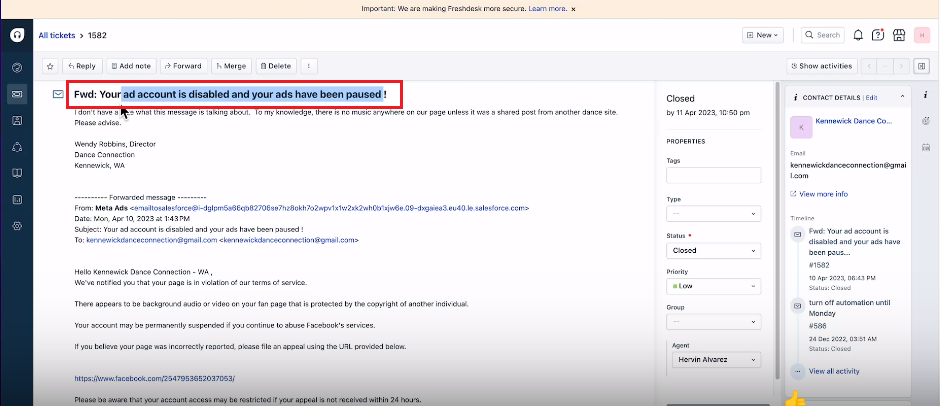Screen dimensions: 940x406
Task: Open the Group dropdown
Action: coord(713,321)
